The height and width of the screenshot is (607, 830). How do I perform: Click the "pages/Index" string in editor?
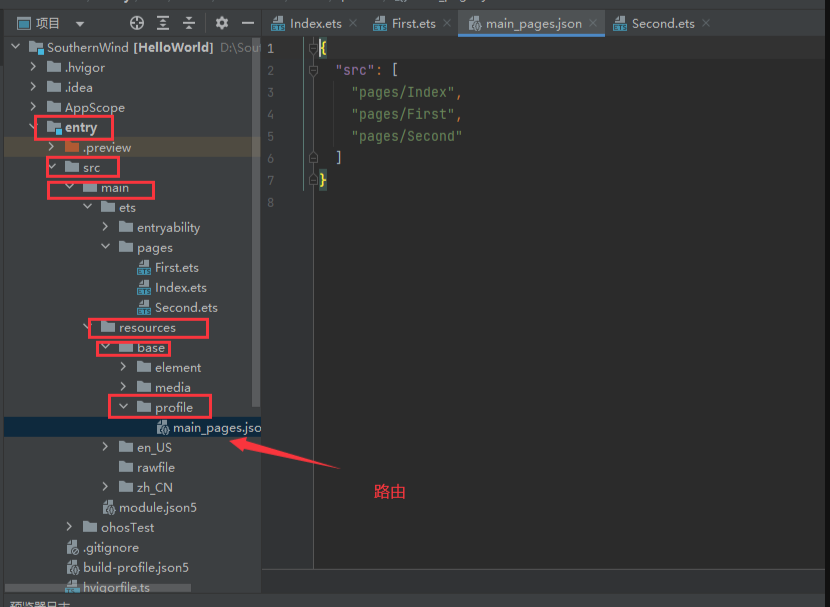403,92
